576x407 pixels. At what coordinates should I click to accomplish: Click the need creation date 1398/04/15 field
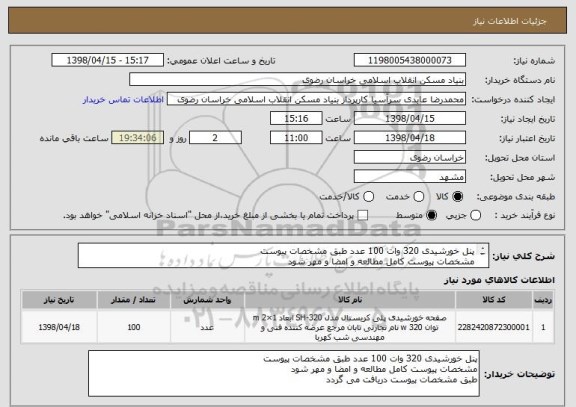click(x=410, y=119)
